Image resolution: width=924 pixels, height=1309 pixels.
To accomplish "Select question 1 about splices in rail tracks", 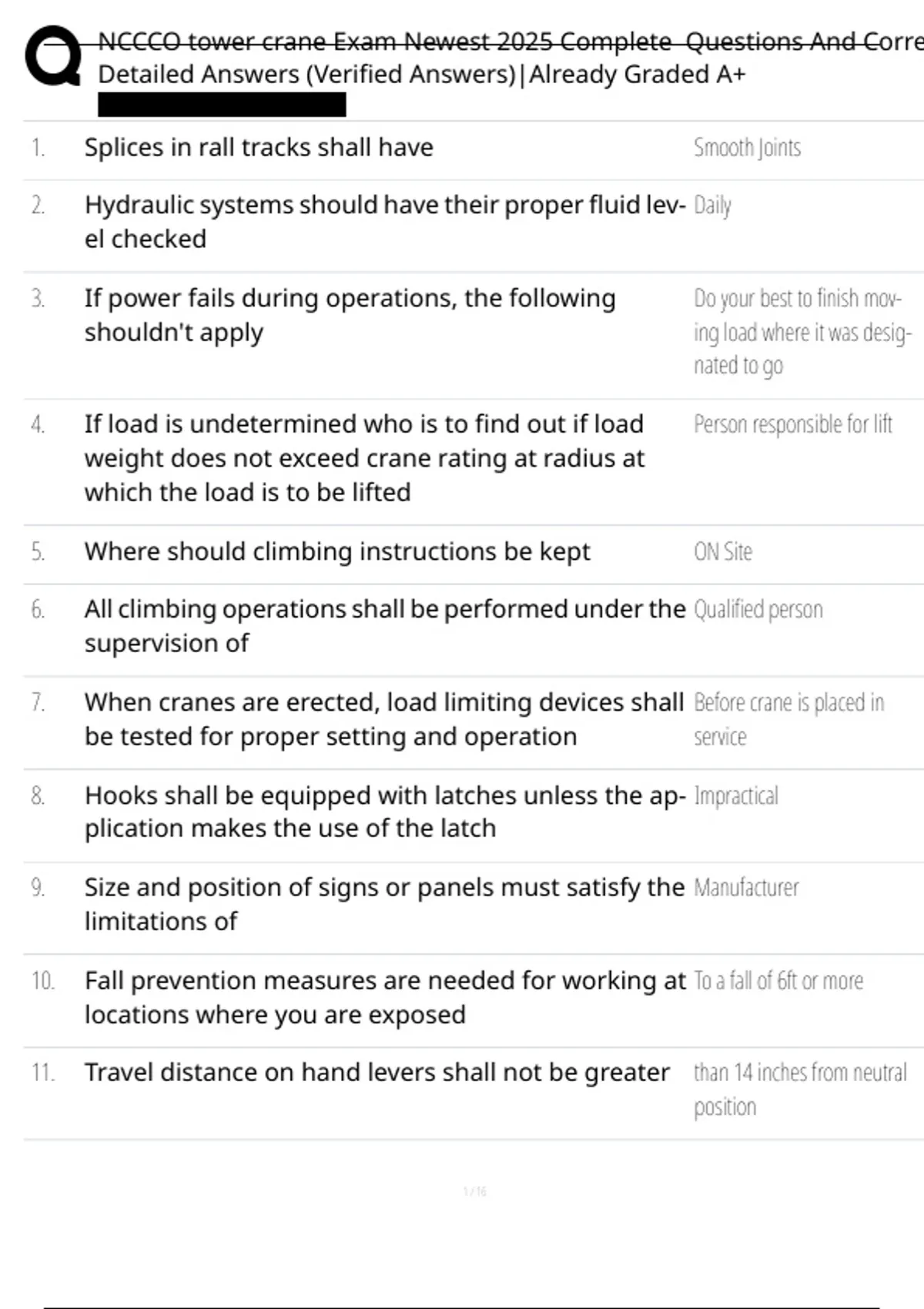I will coord(259,147).
